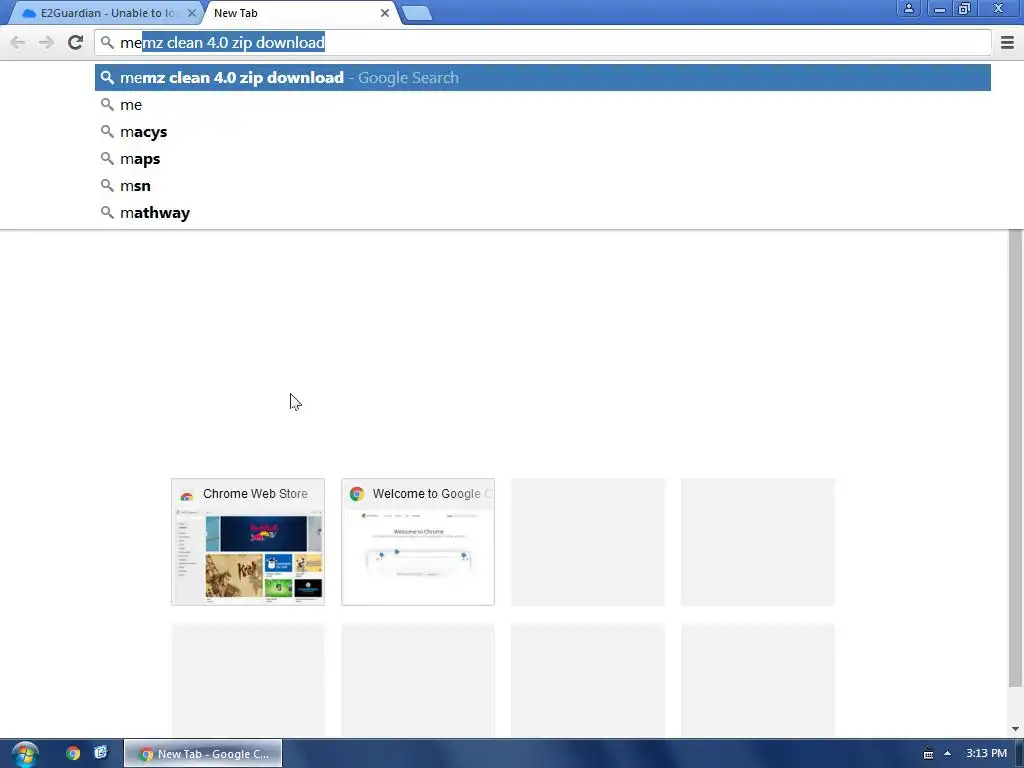Click New Tab - Google Chrome taskbar button
The image size is (1024, 768).
[203, 754]
